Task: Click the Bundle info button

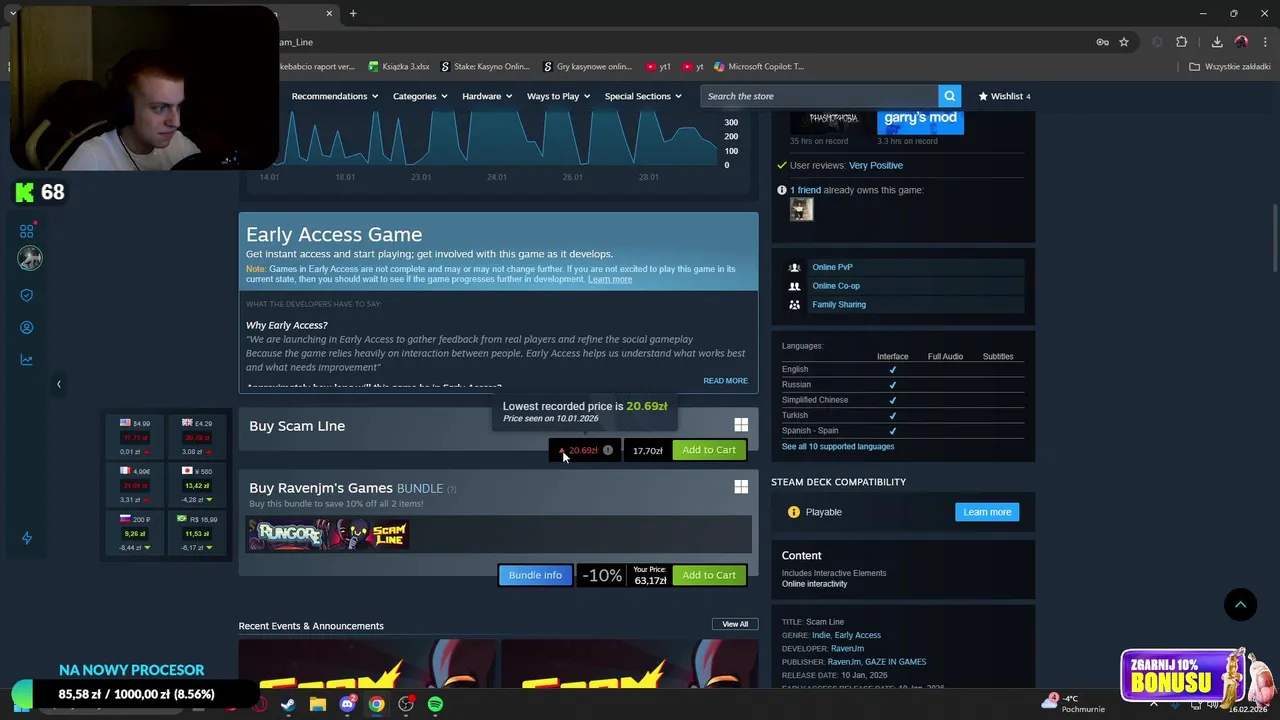Action: 535,575
